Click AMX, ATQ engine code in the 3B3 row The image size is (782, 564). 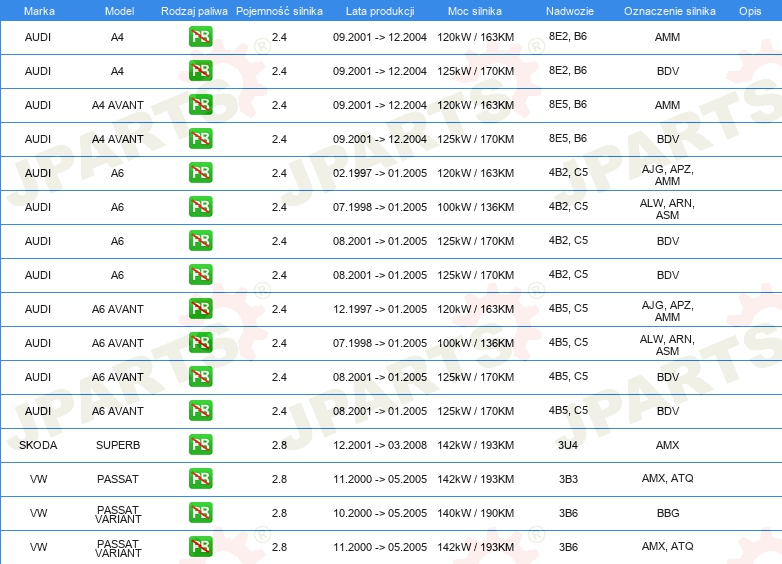tap(667, 478)
